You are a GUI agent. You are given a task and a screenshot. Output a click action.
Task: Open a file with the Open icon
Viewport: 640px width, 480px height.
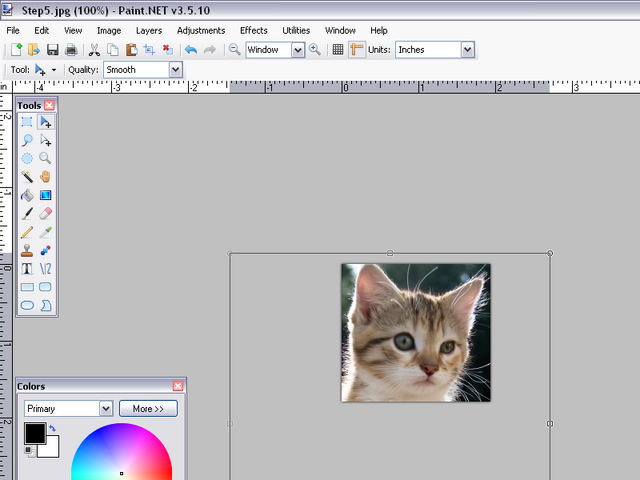(34, 50)
